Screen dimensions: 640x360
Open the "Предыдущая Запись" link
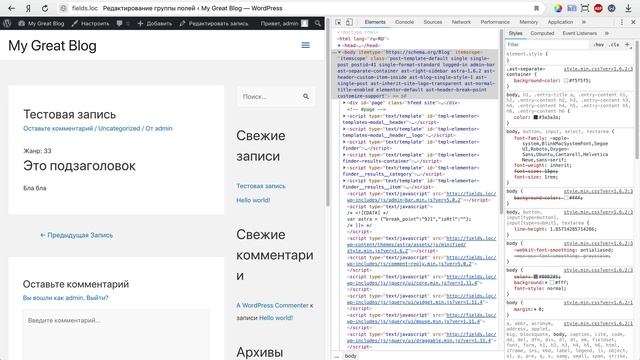[x=76, y=235]
